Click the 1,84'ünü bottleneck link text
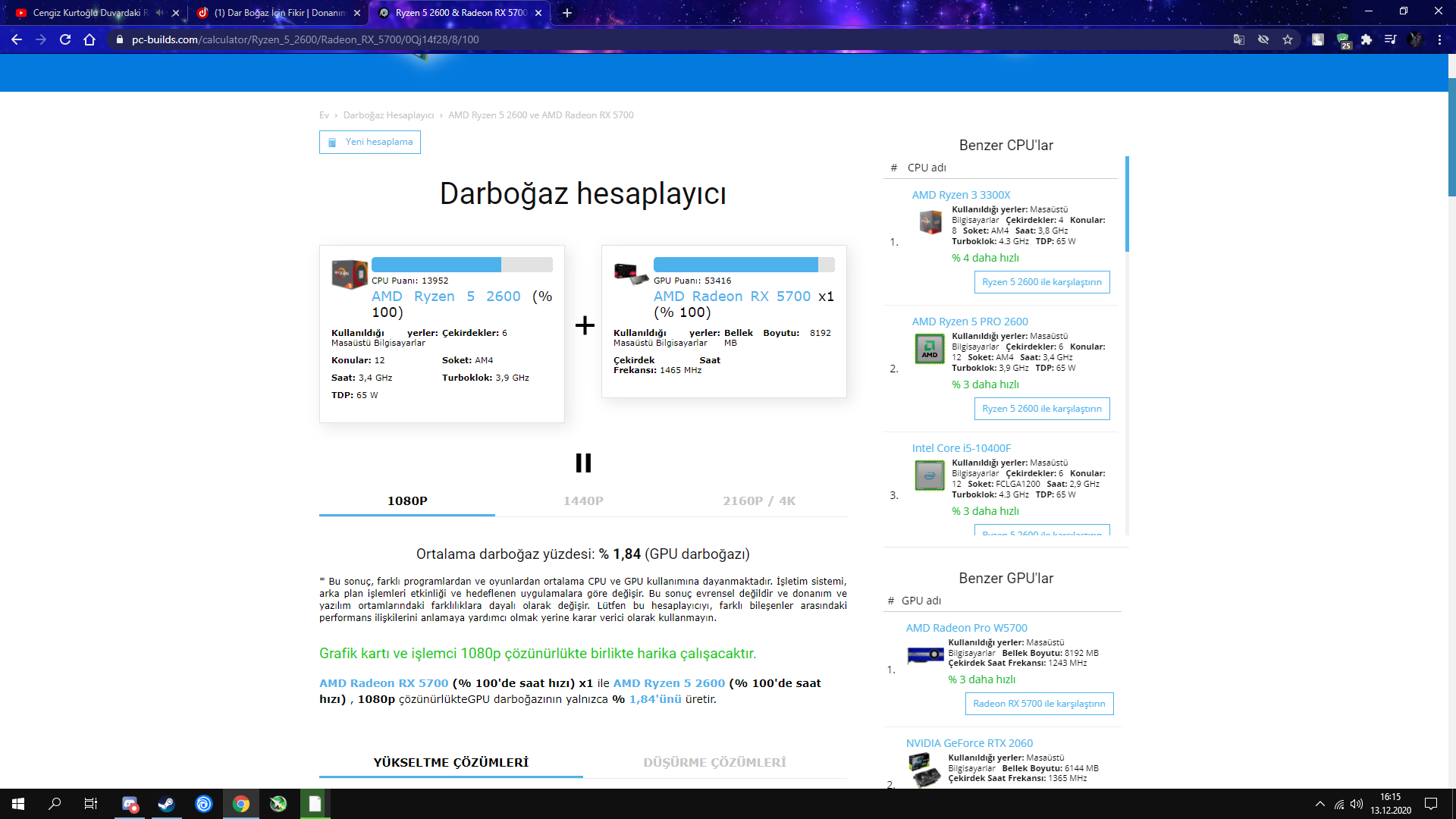Viewport: 1456px width, 819px height. [x=655, y=699]
